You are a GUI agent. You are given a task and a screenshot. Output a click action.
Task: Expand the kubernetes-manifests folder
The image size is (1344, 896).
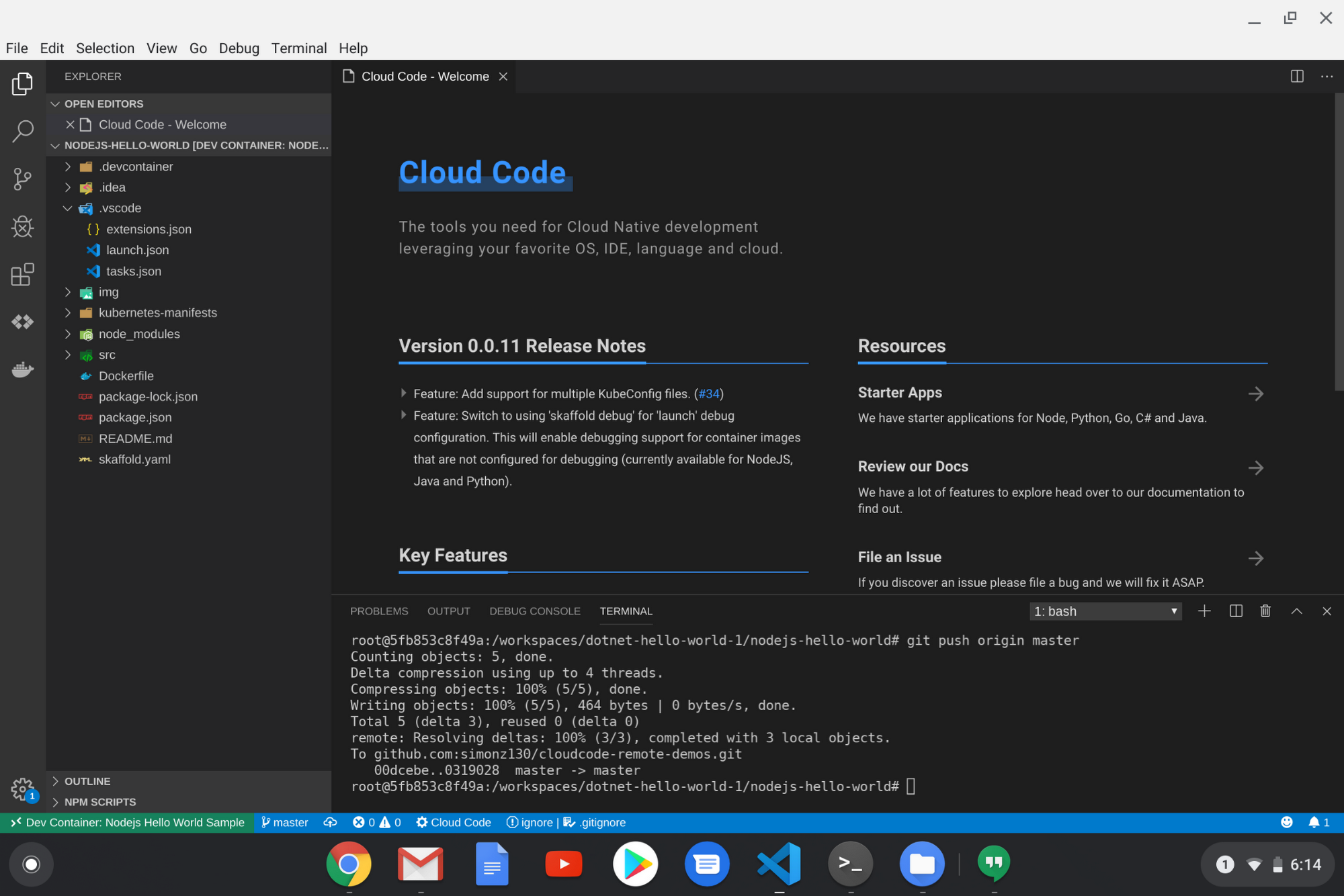[158, 313]
